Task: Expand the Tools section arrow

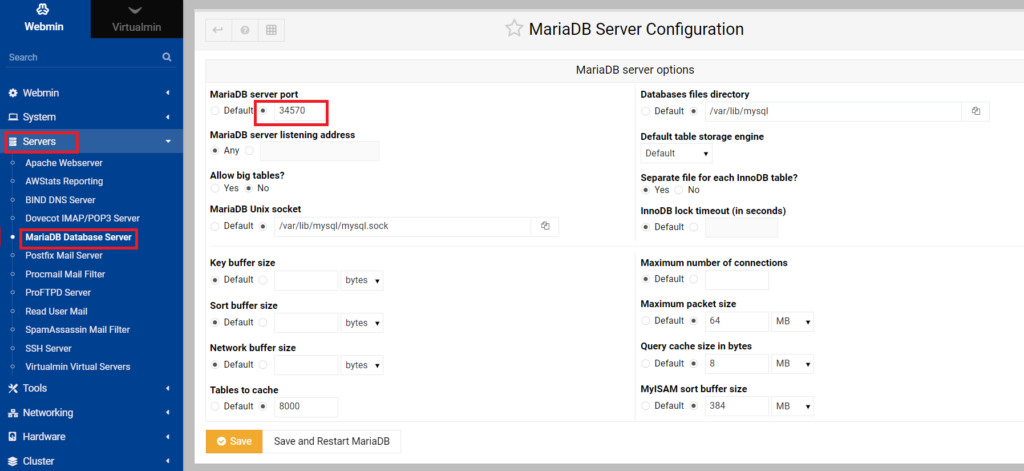Action: pyautogui.click(x=168, y=388)
